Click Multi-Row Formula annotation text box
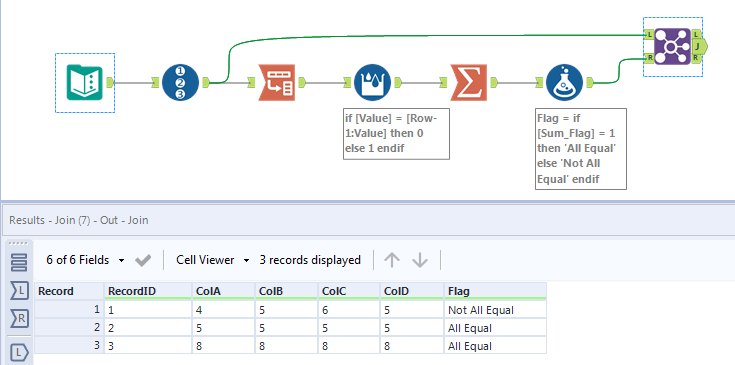This screenshot has height=365, width=735. [397, 134]
